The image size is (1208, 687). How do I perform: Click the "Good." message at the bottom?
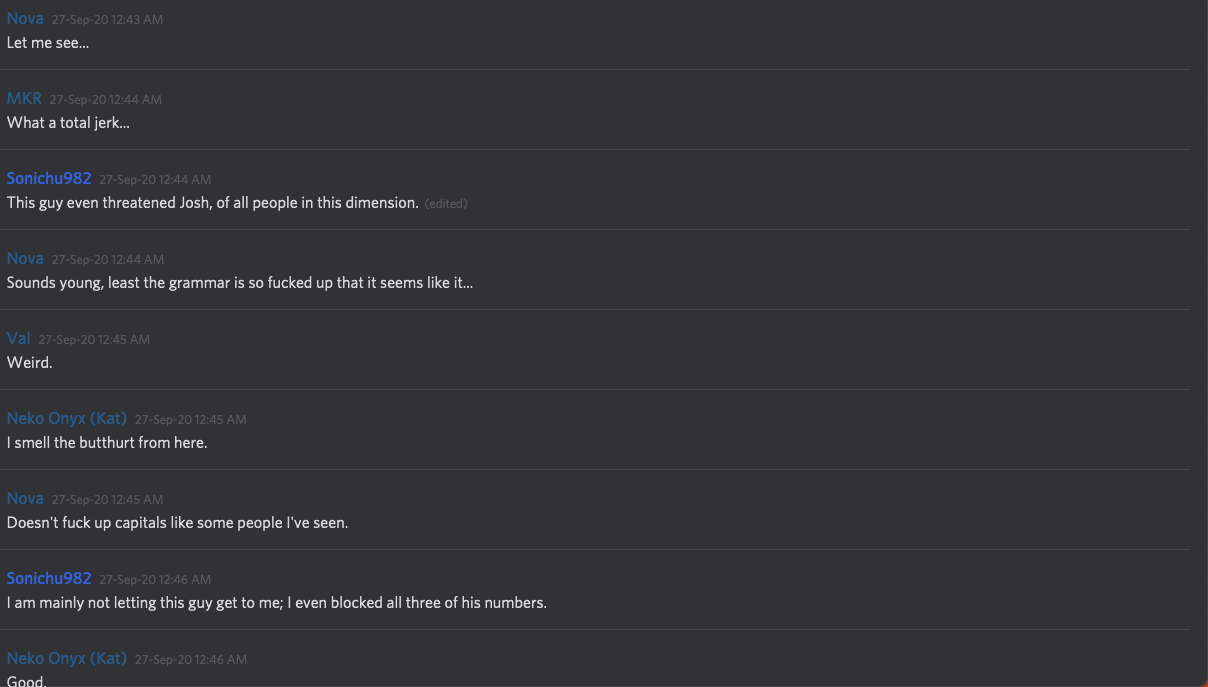point(26,680)
